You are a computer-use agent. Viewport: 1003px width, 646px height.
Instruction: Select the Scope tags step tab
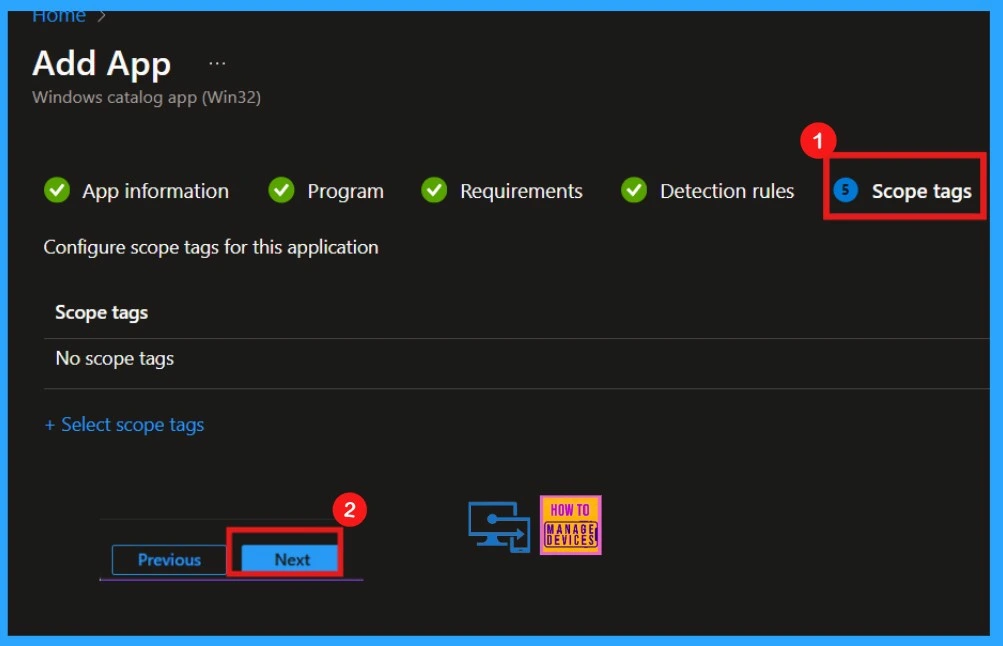921,191
